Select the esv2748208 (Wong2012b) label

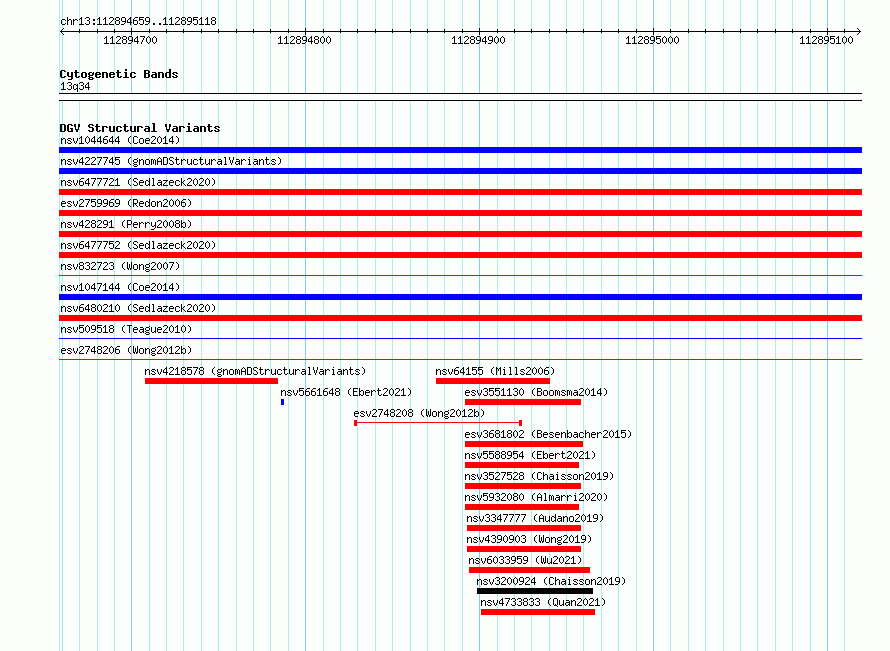click(419, 413)
